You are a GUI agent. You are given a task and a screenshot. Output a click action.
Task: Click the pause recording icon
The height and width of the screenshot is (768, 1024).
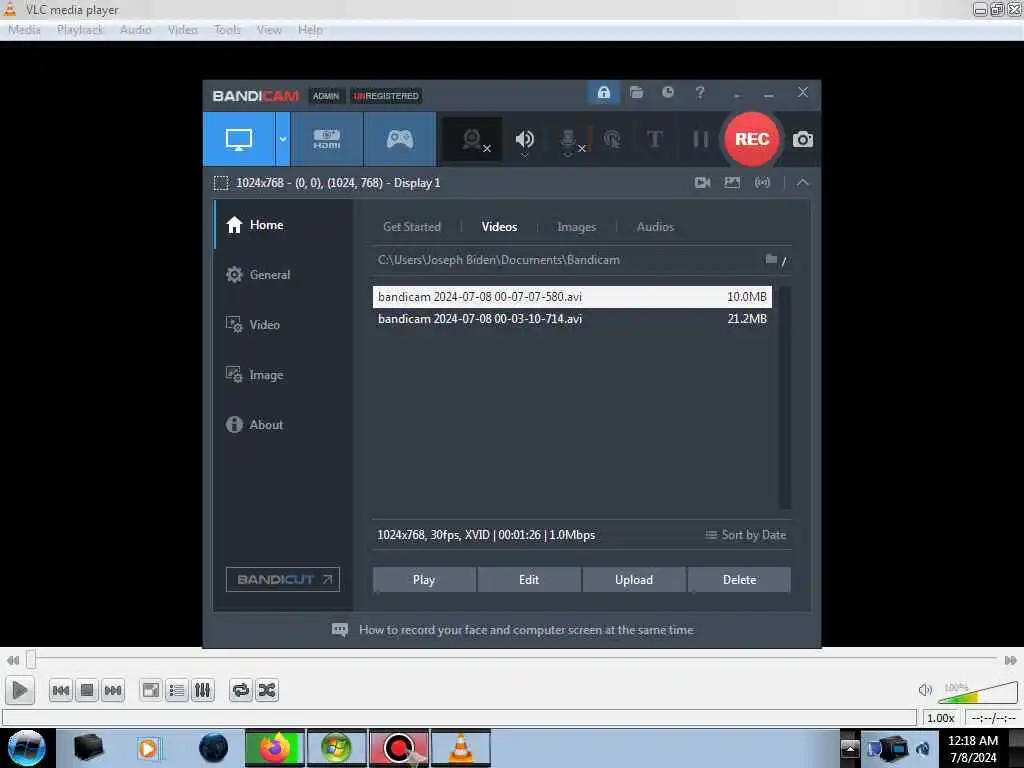point(700,139)
